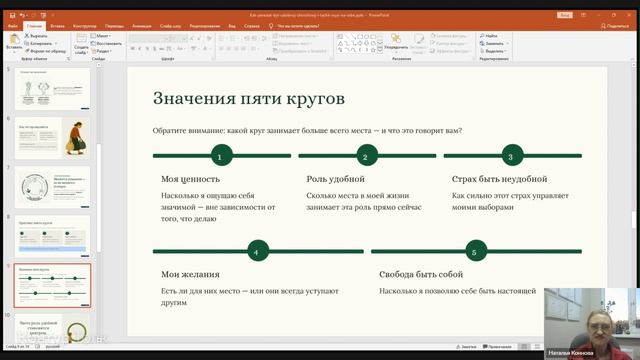Click the Наталья Коннова webcam video tile
Image resolution: width=640 pixels, height=360 pixels.
tap(592, 324)
